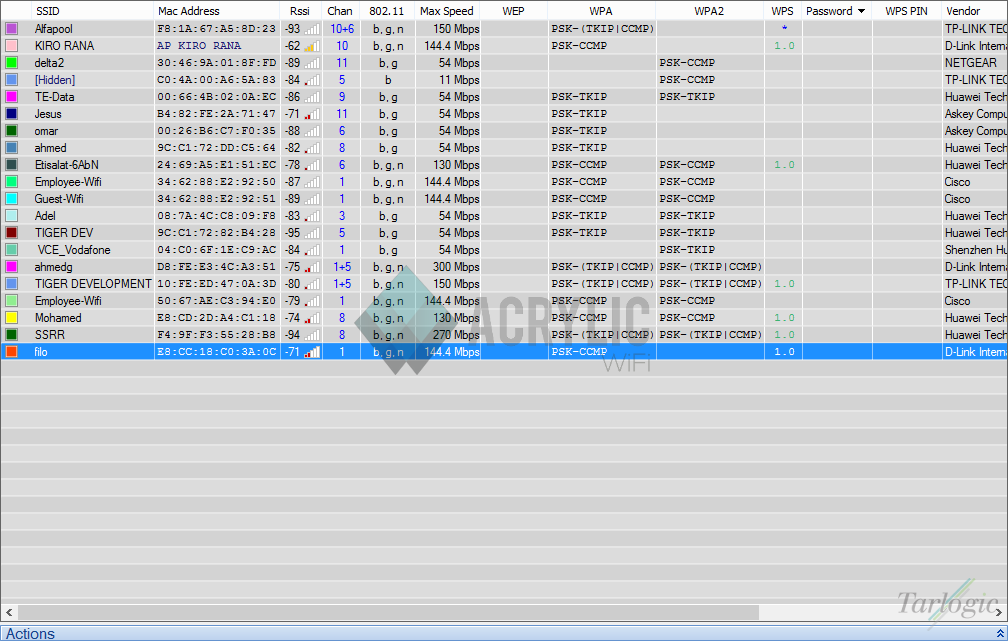
Task: Sort by the SSID column header
Action: pos(93,11)
